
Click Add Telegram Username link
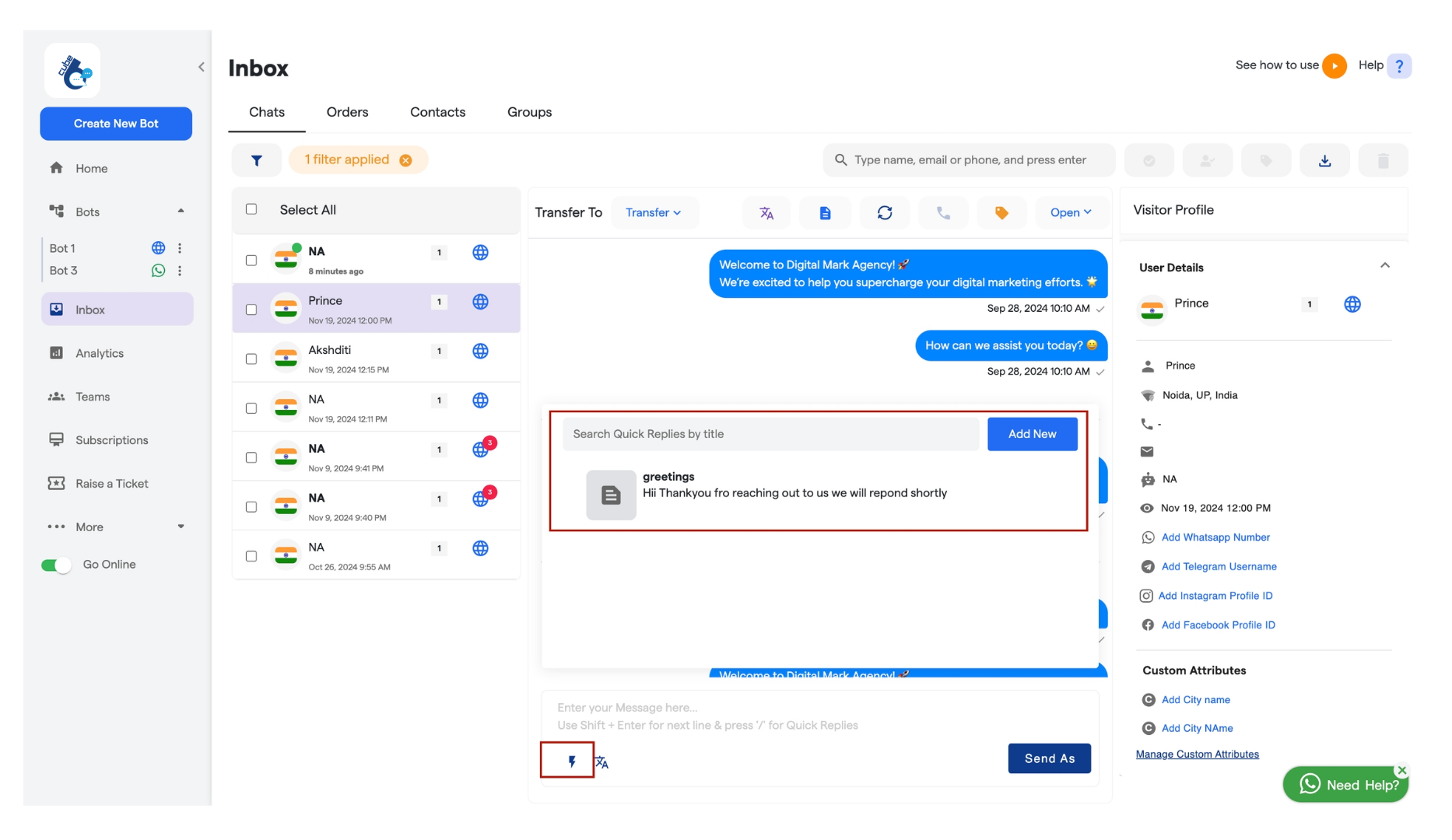point(1219,567)
